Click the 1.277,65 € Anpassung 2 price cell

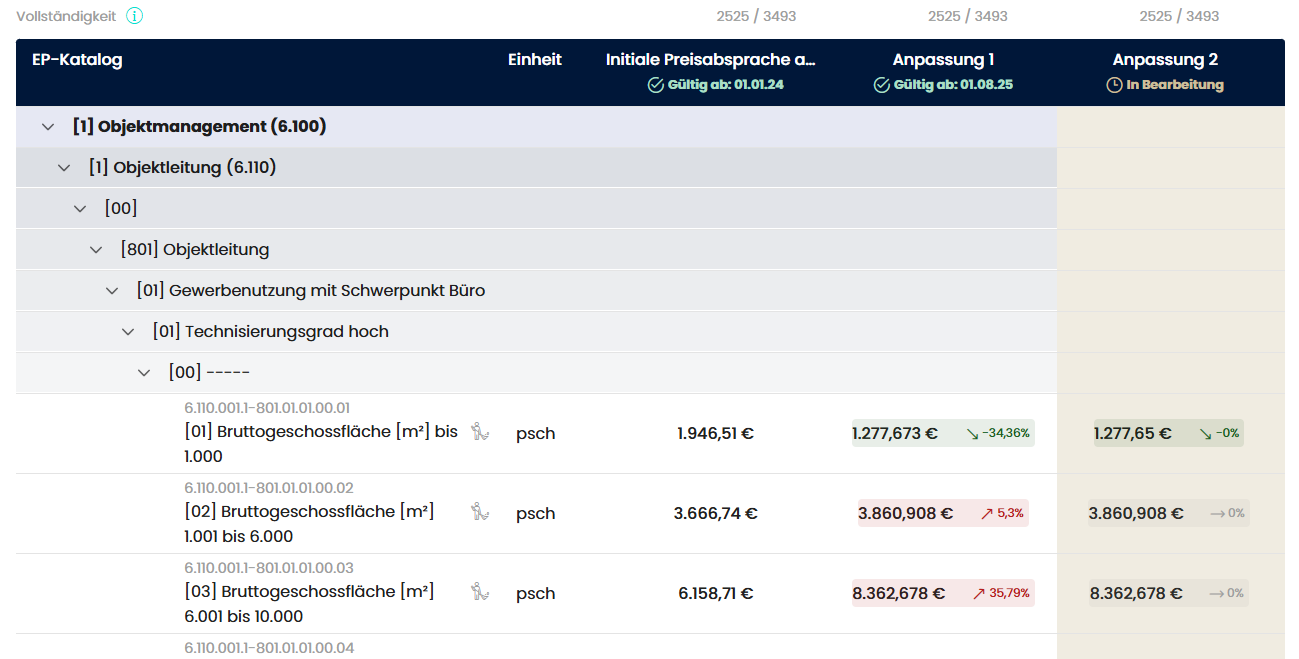coord(1132,433)
